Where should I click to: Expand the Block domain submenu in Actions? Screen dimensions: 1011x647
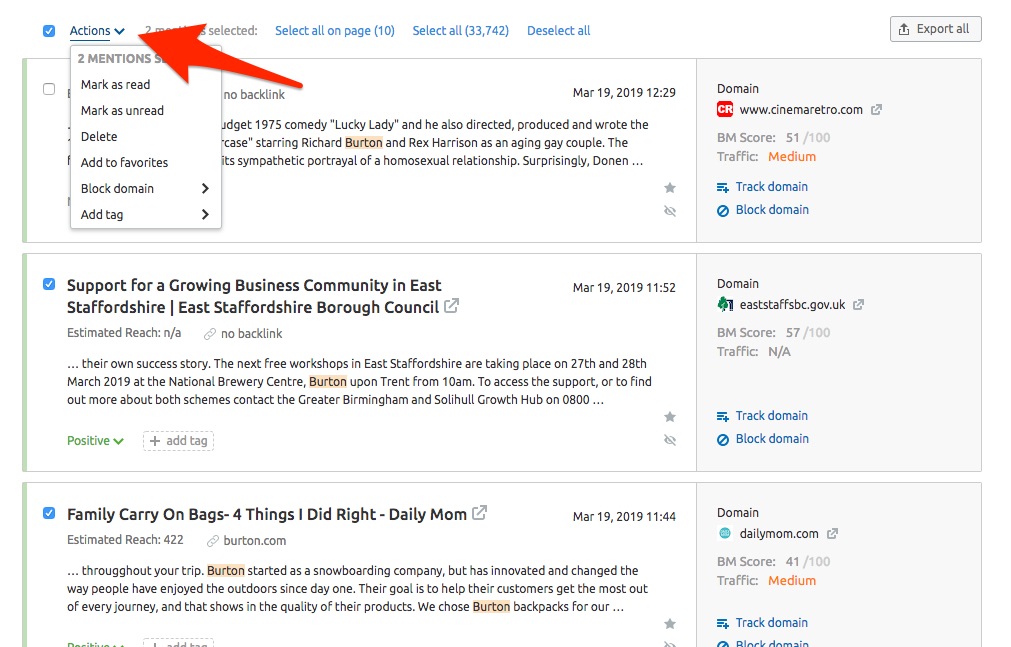[145, 188]
